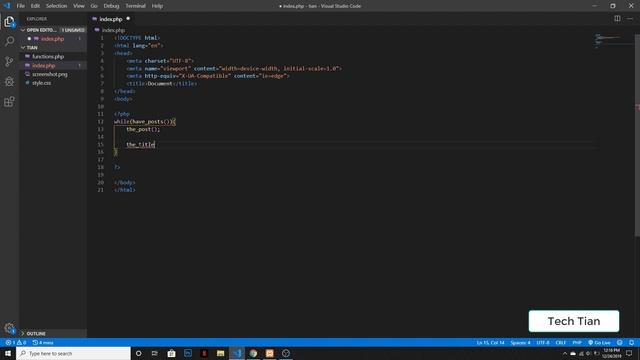Click the unsaved dot on index.php tab
Viewport: 640px width, 360px height.
[x=128, y=18]
